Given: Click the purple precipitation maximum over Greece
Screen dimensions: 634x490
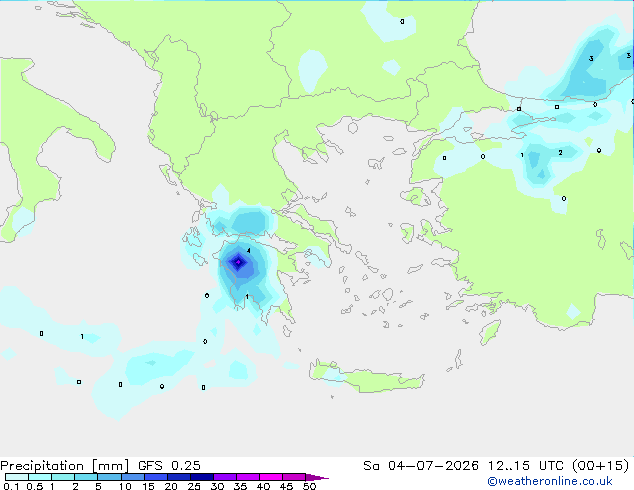Looking at the screenshot, I should (x=239, y=262).
